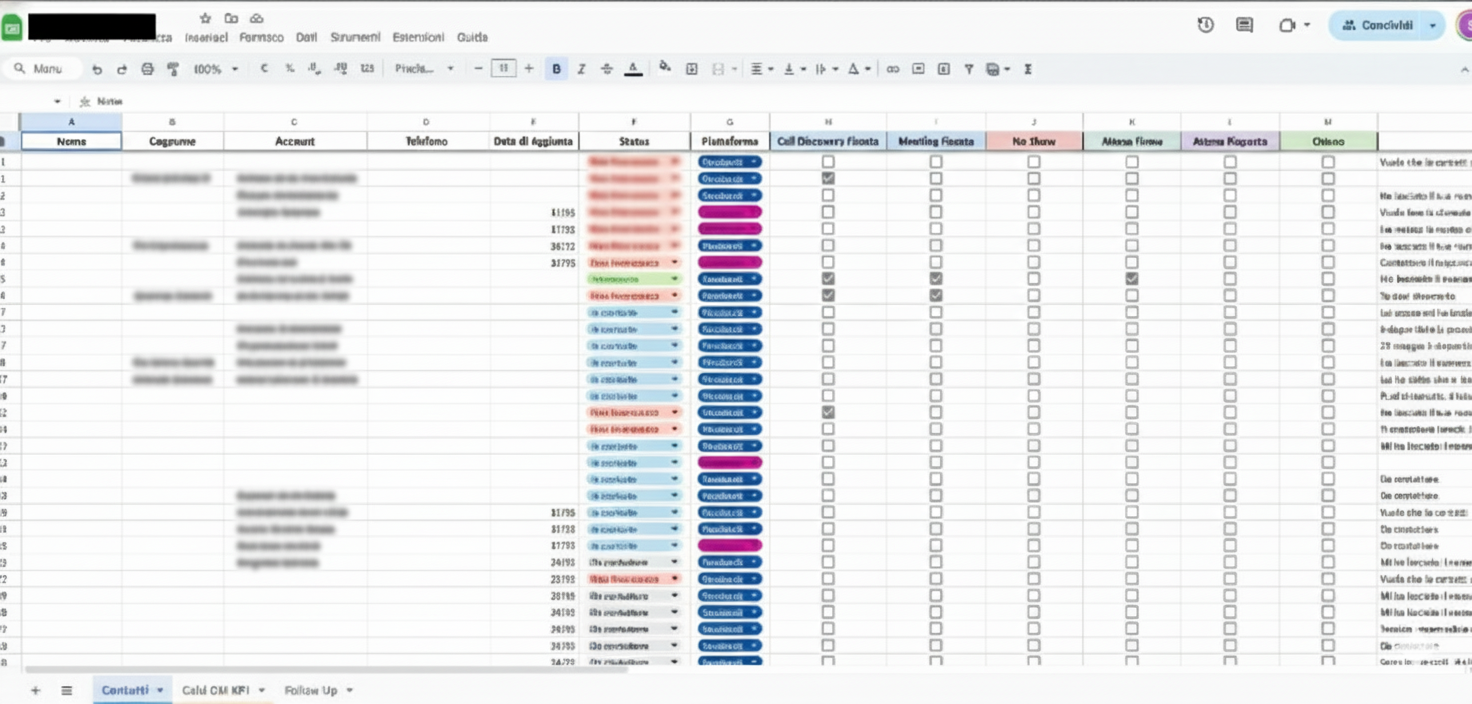Toggle the first row's Chiuso checkbox
The image size is (1472, 704).
tap(1328, 162)
